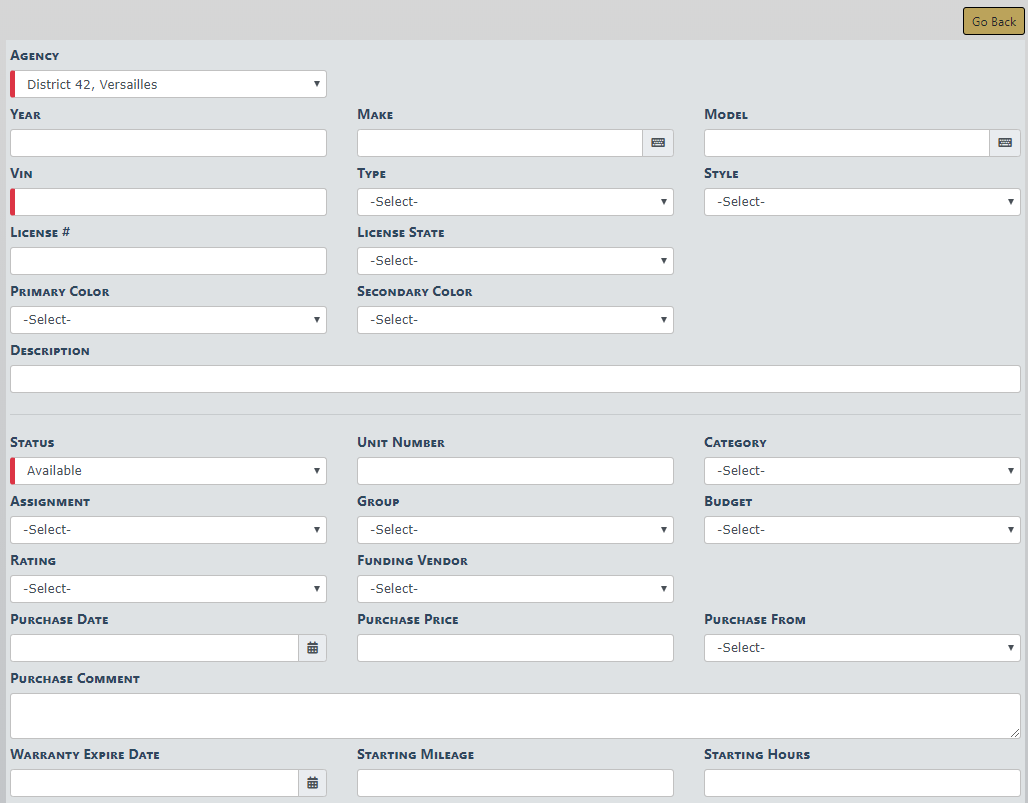Image resolution: width=1028 pixels, height=803 pixels.
Task: Open the Purchase Date calendar picker
Action: (312, 648)
